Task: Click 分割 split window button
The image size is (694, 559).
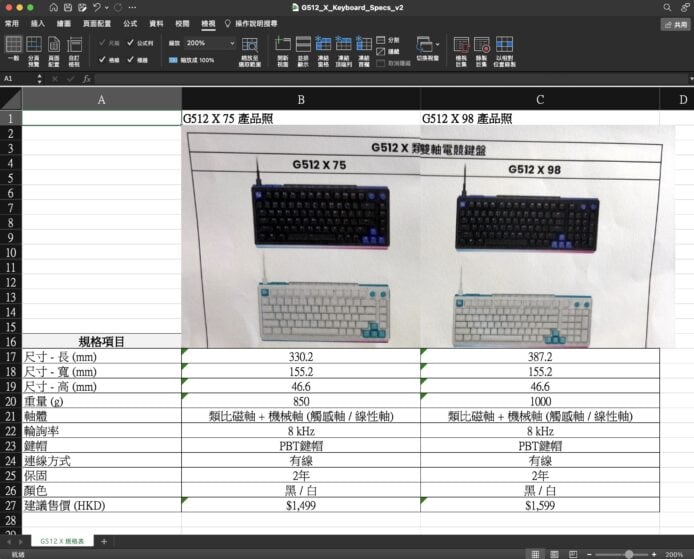Action: 388,40
